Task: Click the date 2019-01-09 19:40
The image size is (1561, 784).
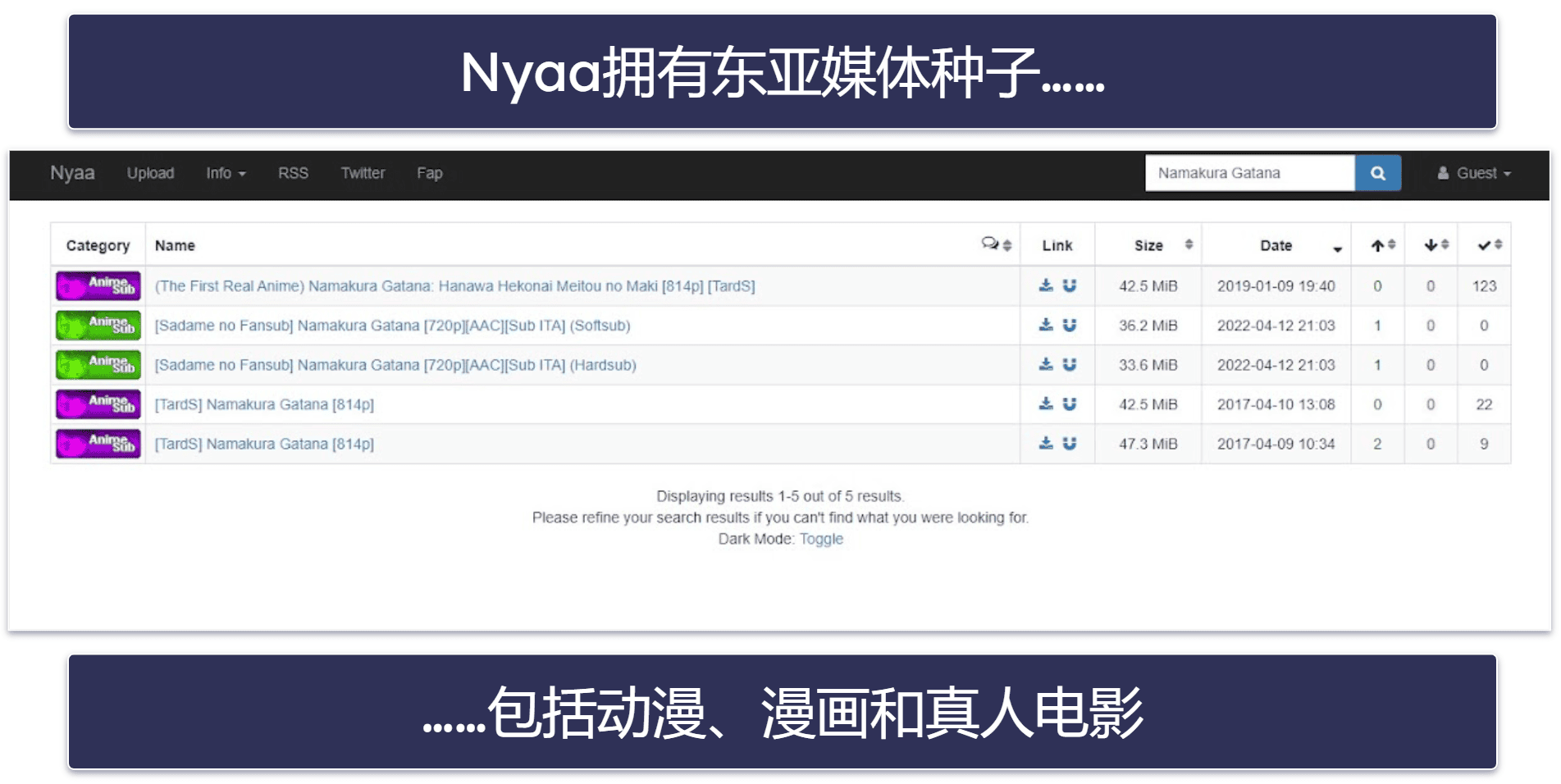Action: click(1276, 285)
